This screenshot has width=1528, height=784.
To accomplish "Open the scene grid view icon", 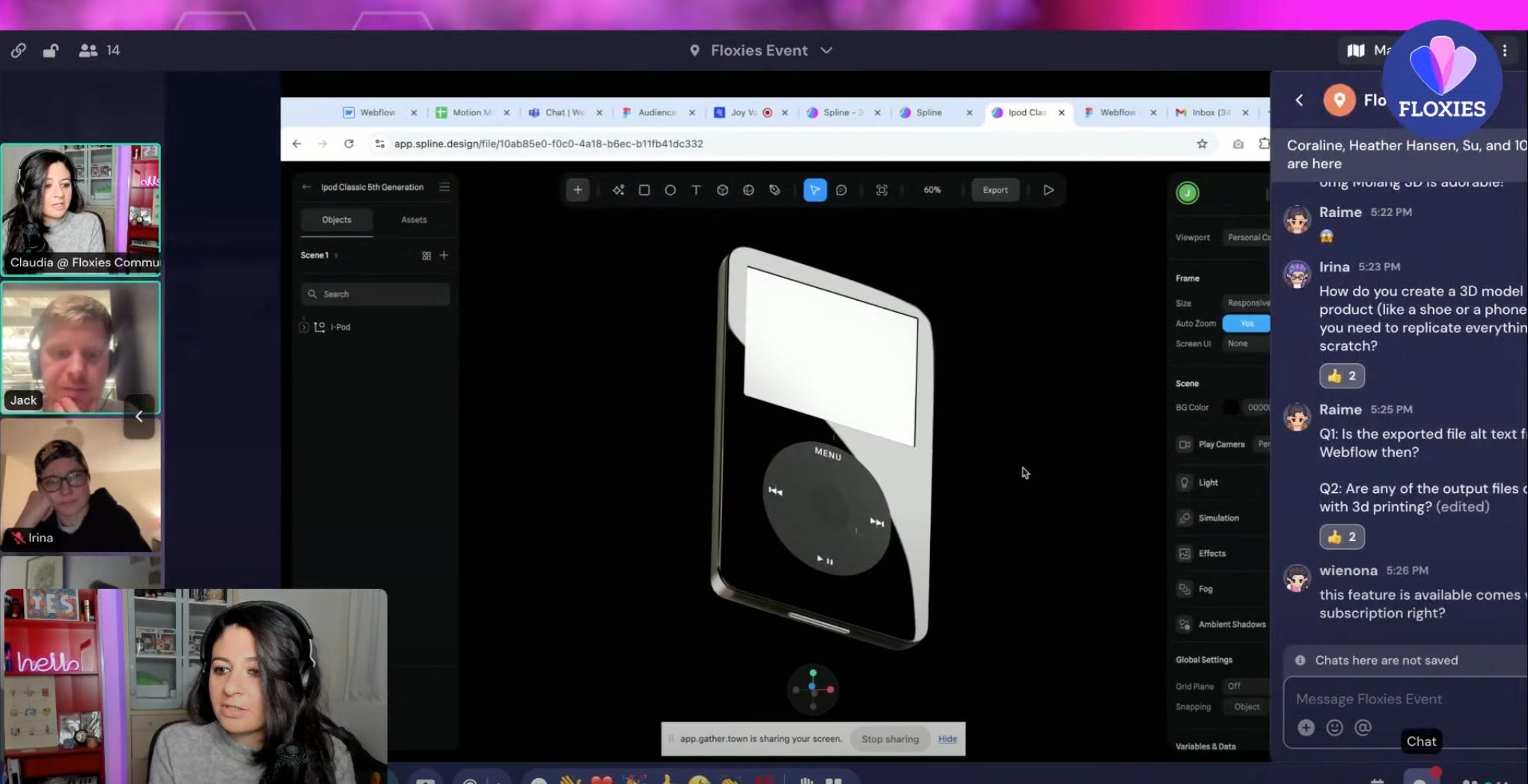I will click(x=427, y=256).
